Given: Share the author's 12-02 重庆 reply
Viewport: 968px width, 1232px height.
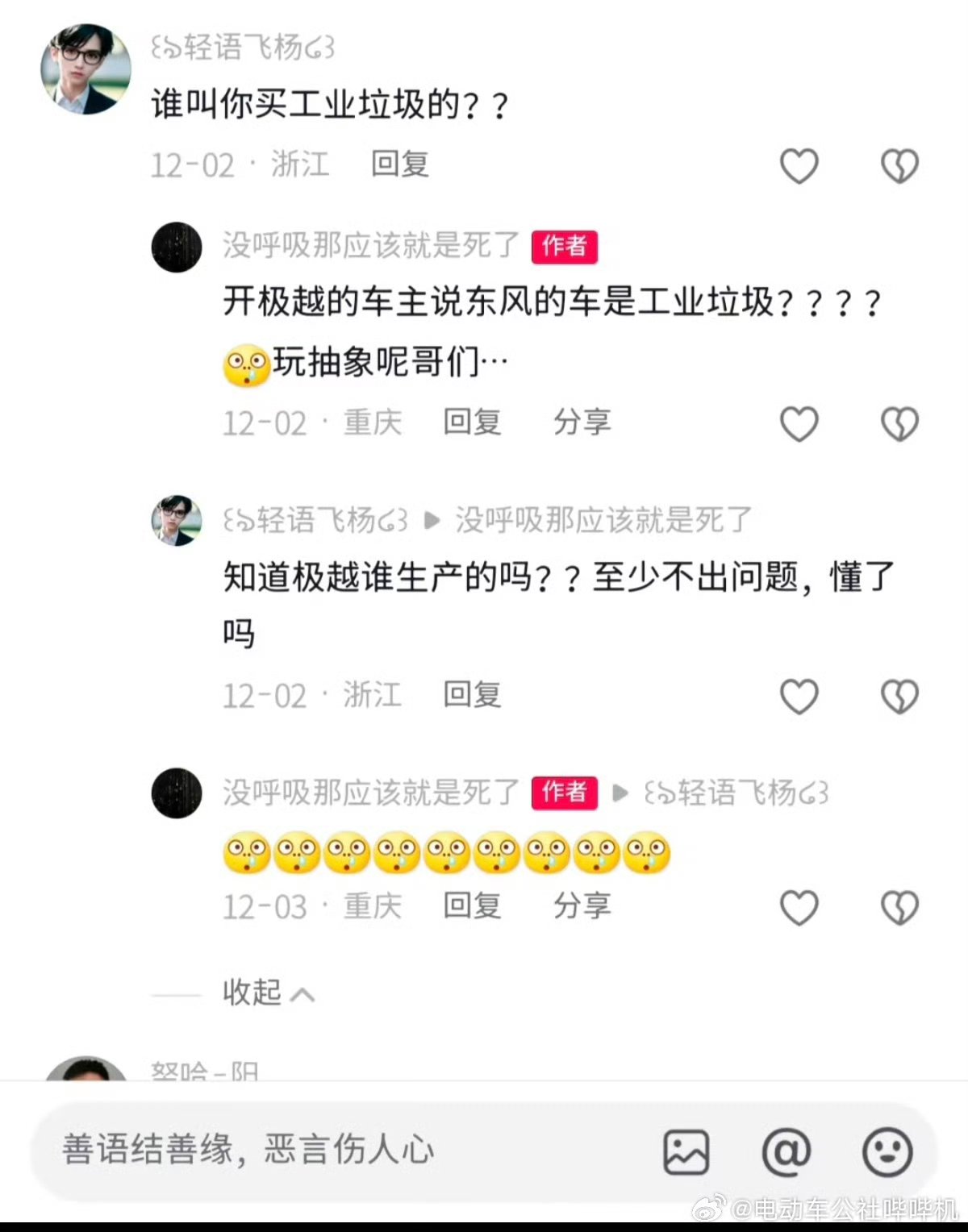Looking at the screenshot, I should coord(582,422).
